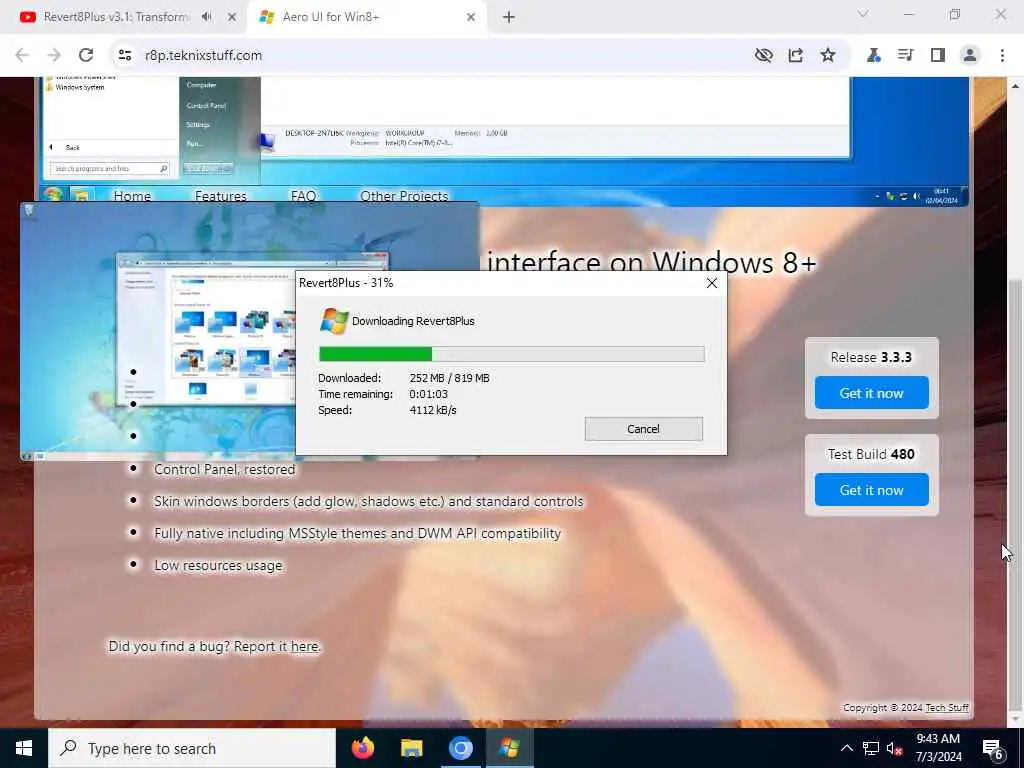Open media controls icon in toolbar
The width and height of the screenshot is (1024, 768).
click(905, 56)
